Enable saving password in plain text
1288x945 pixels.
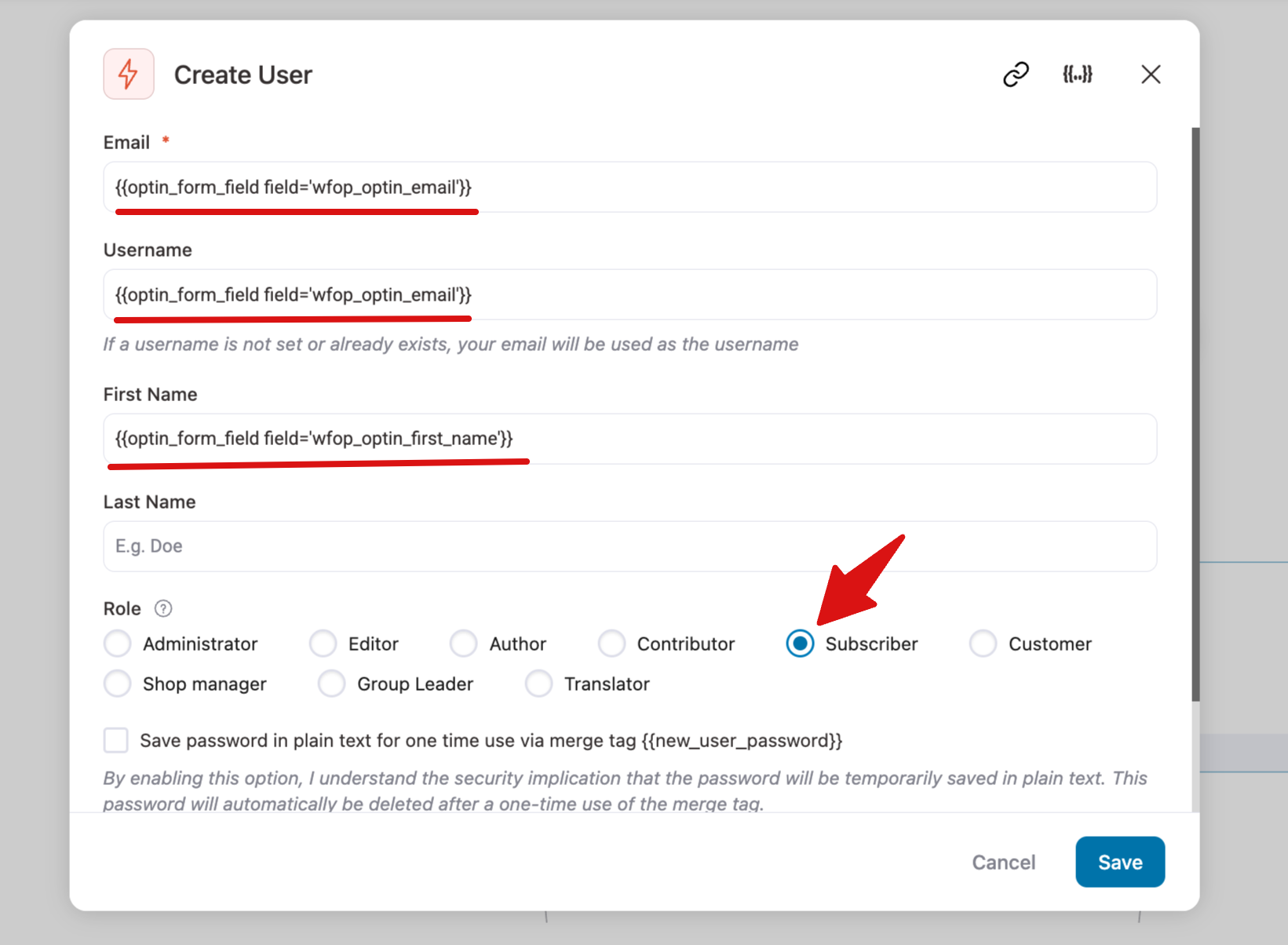pos(115,740)
